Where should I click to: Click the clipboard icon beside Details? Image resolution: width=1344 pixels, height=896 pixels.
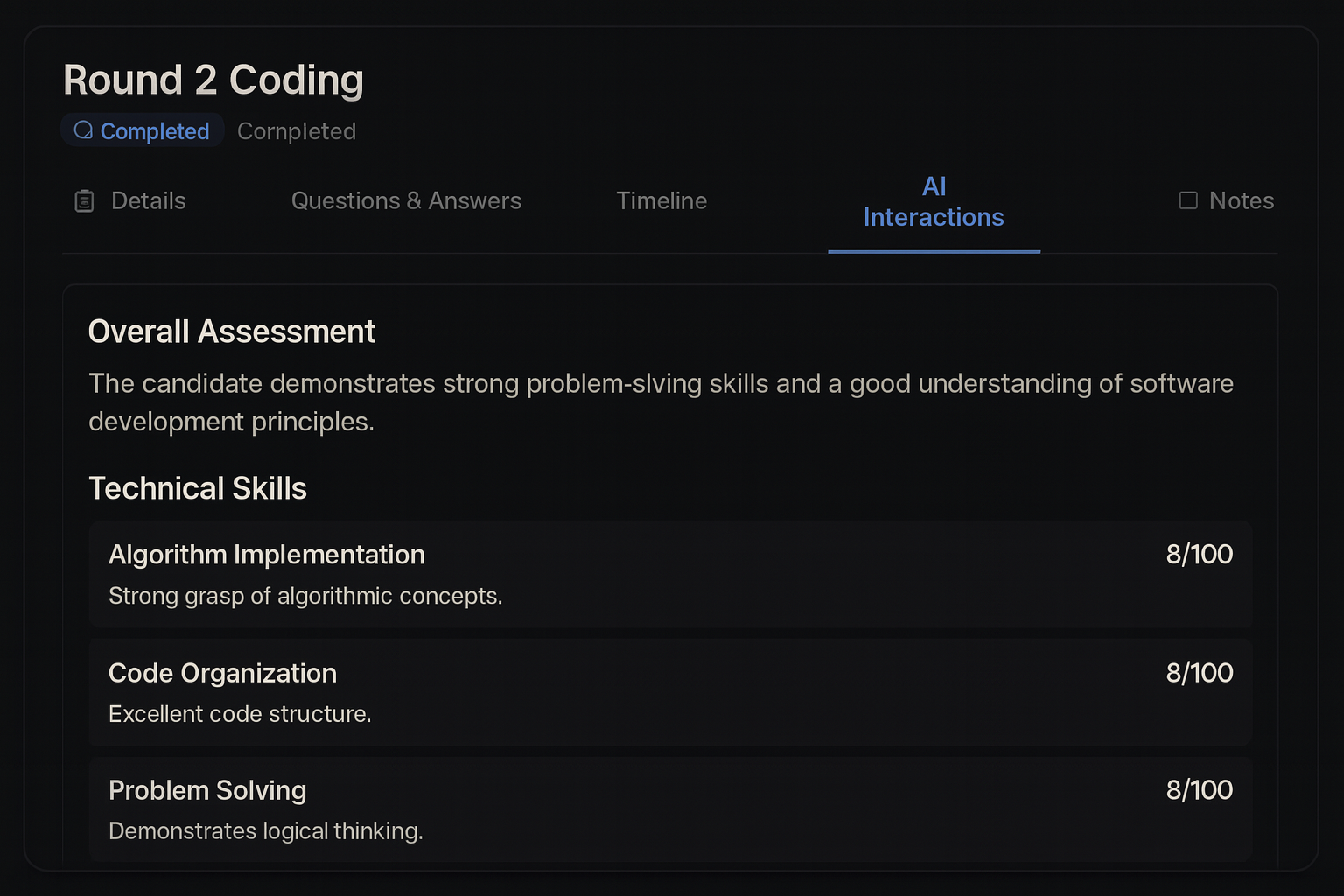tap(84, 201)
